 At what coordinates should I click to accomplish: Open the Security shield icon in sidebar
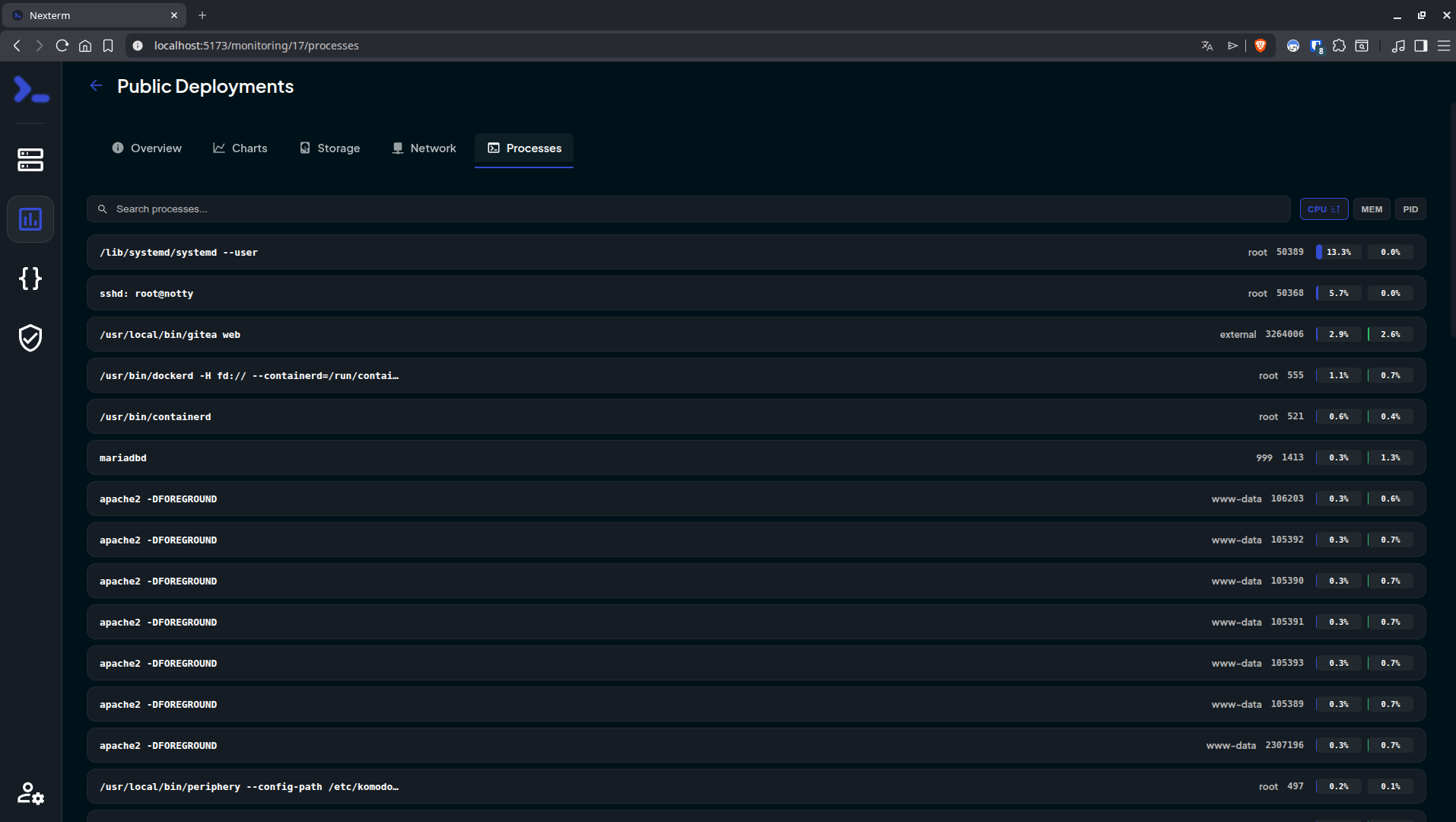[x=30, y=339]
